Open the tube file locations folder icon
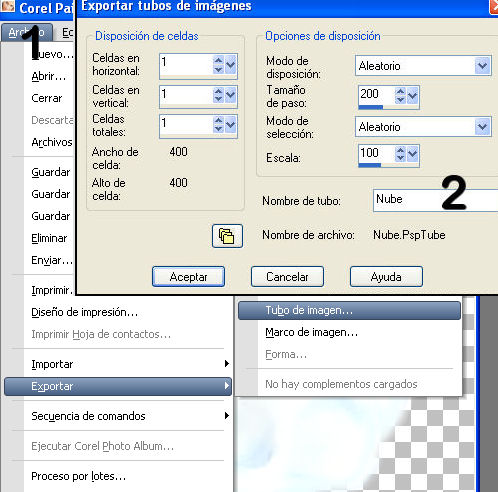 click(x=227, y=236)
